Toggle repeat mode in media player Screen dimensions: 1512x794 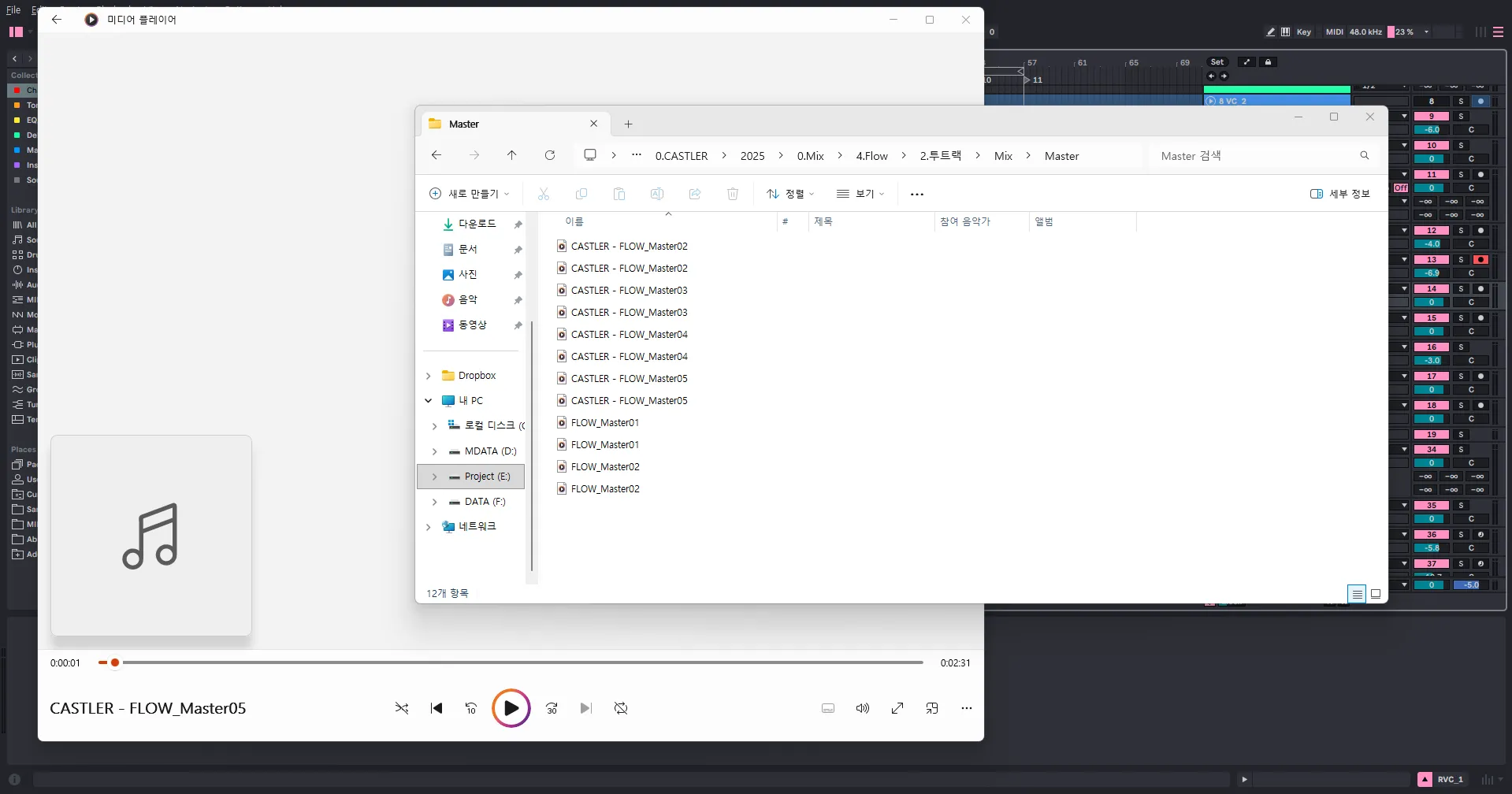621,708
